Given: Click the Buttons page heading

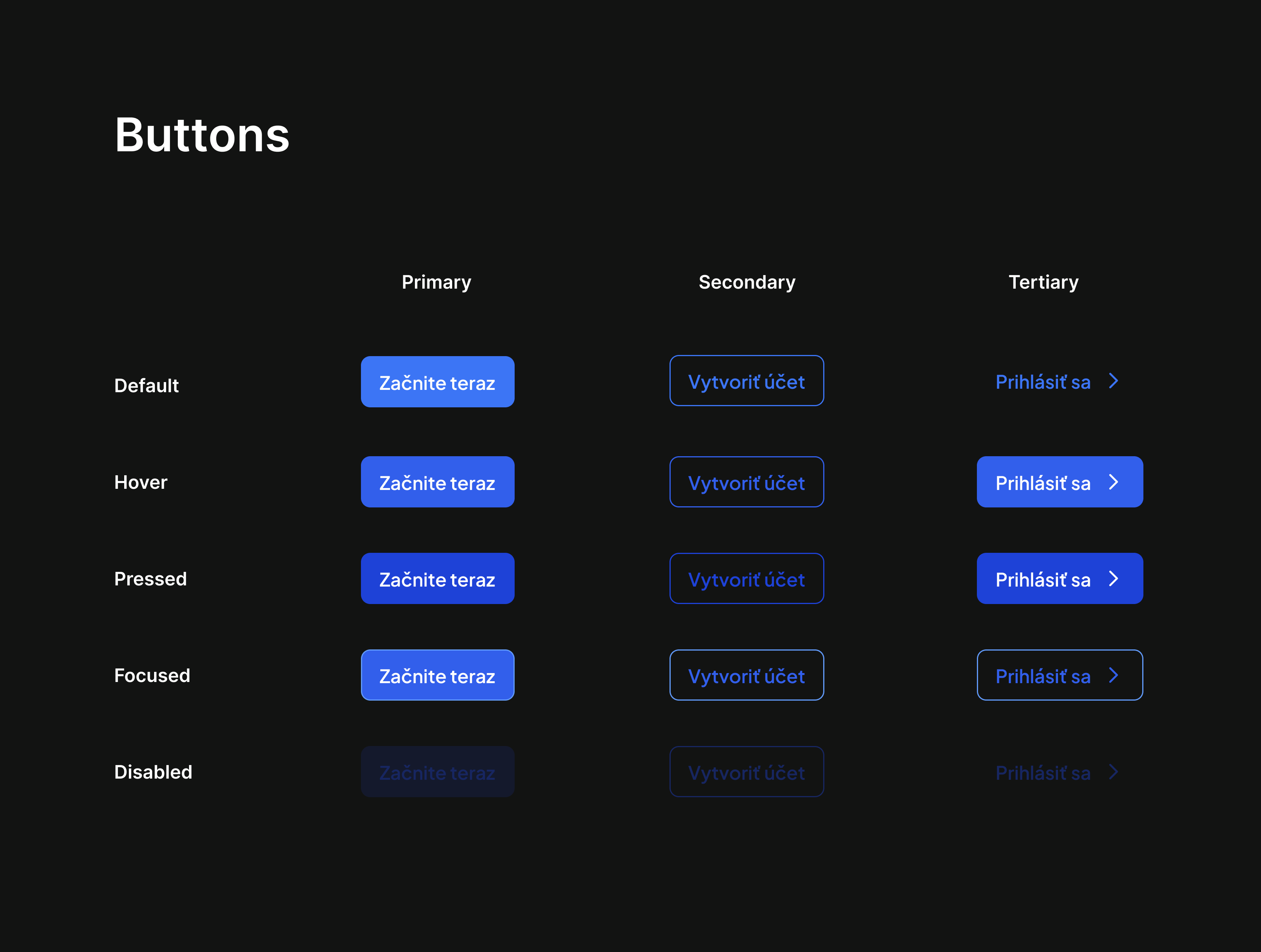Looking at the screenshot, I should (202, 136).
